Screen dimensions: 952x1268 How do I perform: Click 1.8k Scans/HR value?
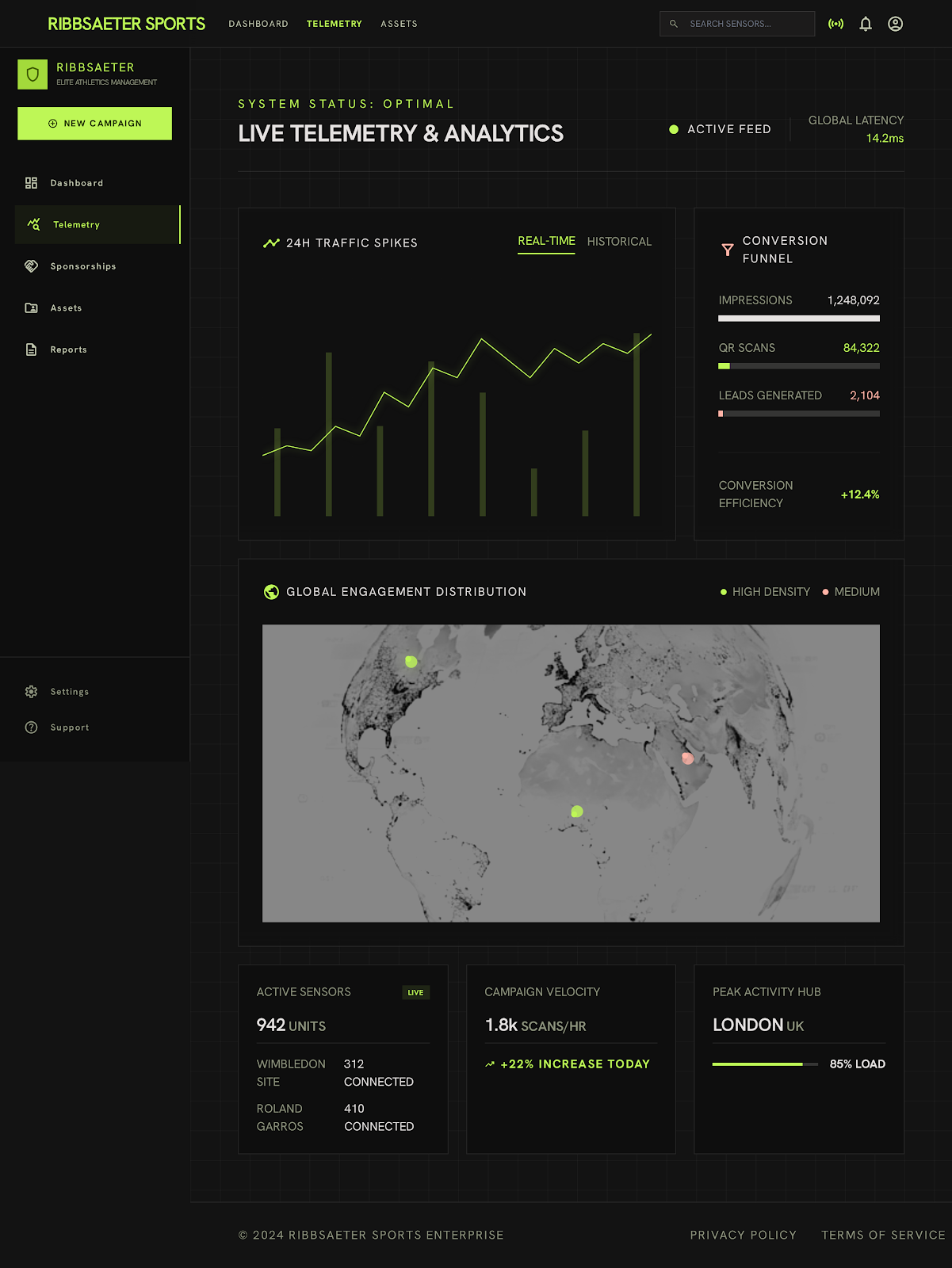tap(535, 1025)
